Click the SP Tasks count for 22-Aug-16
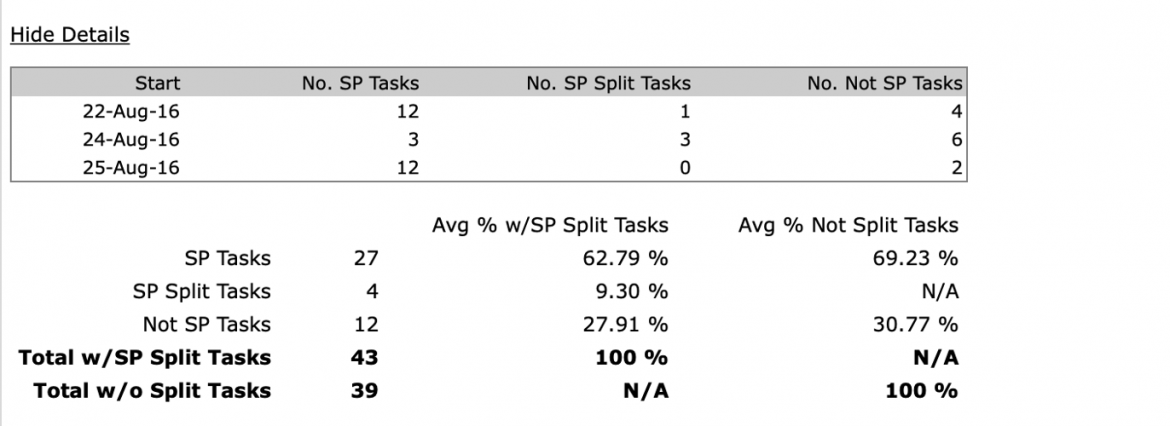The width and height of the screenshot is (1170, 426). point(407,112)
